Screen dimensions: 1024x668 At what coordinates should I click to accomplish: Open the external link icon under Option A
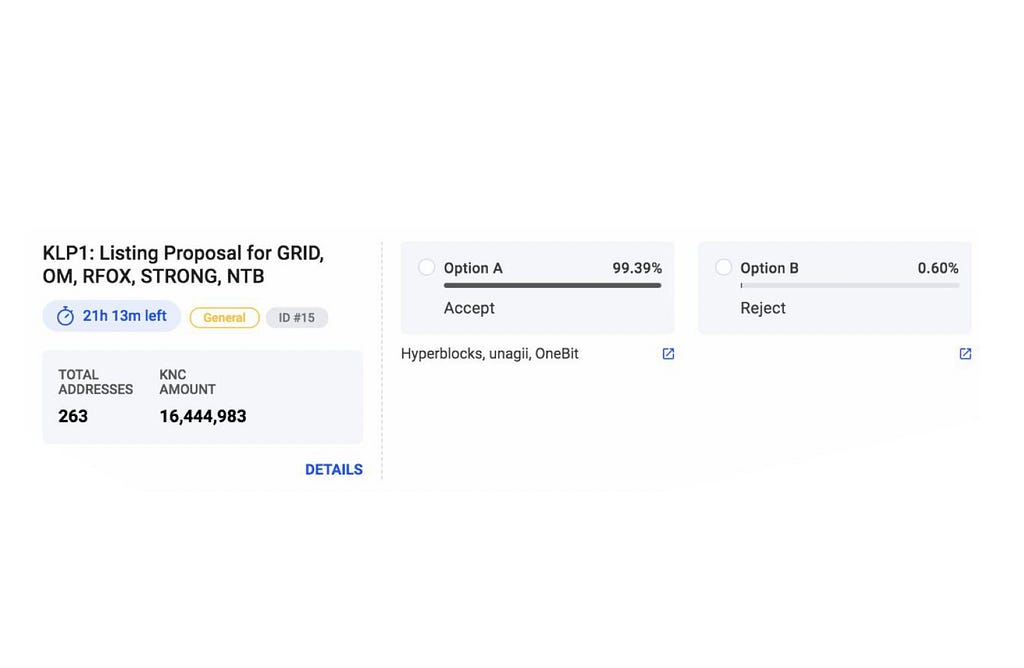[668, 354]
